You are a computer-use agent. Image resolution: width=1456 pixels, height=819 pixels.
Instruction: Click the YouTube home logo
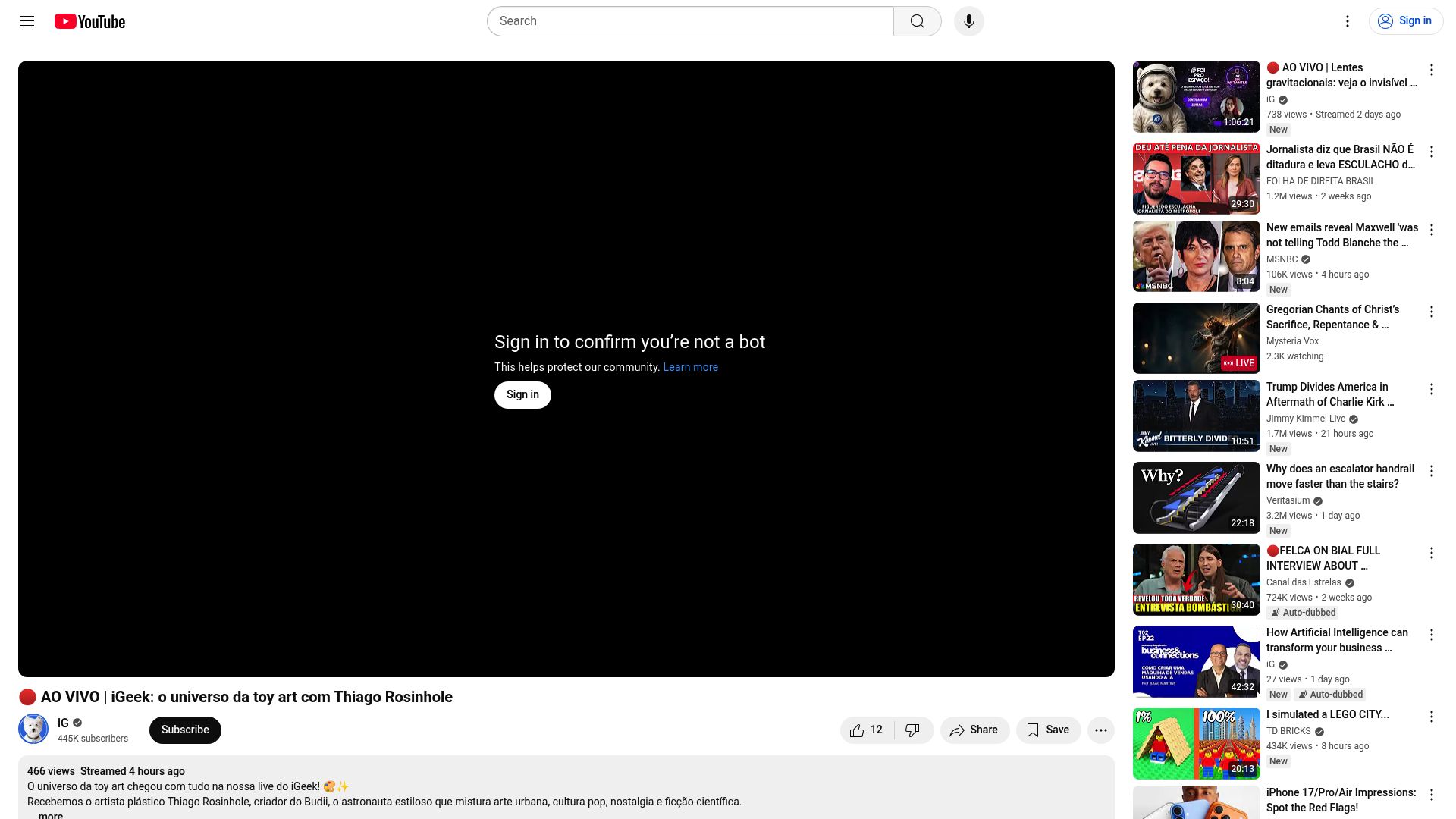[89, 21]
